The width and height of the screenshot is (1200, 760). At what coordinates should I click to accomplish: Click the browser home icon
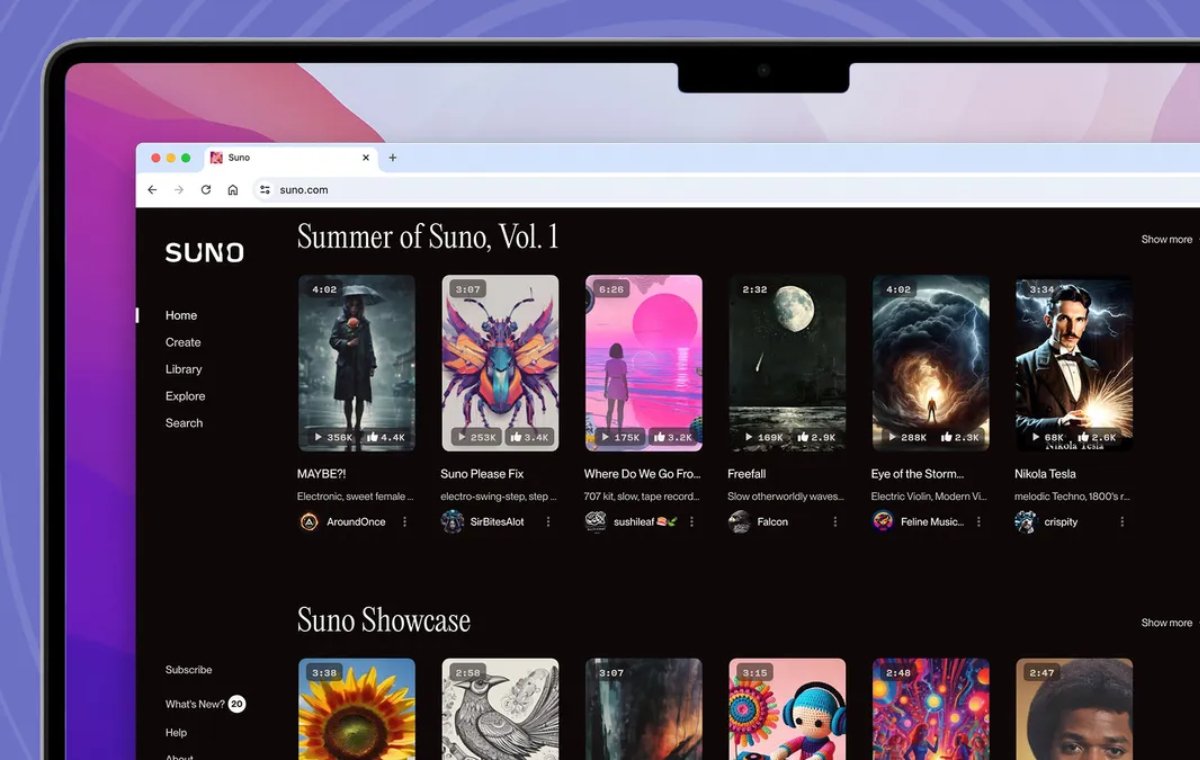(233, 190)
